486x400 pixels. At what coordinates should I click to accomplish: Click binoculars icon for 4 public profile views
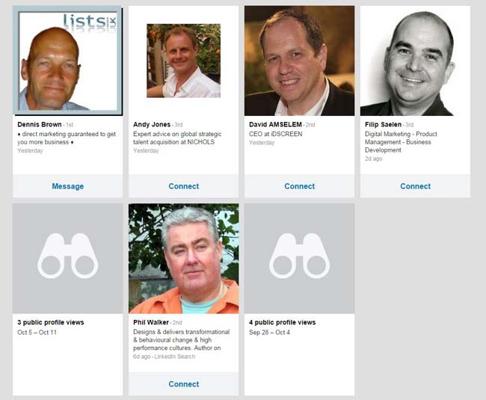tap(299, 256)
